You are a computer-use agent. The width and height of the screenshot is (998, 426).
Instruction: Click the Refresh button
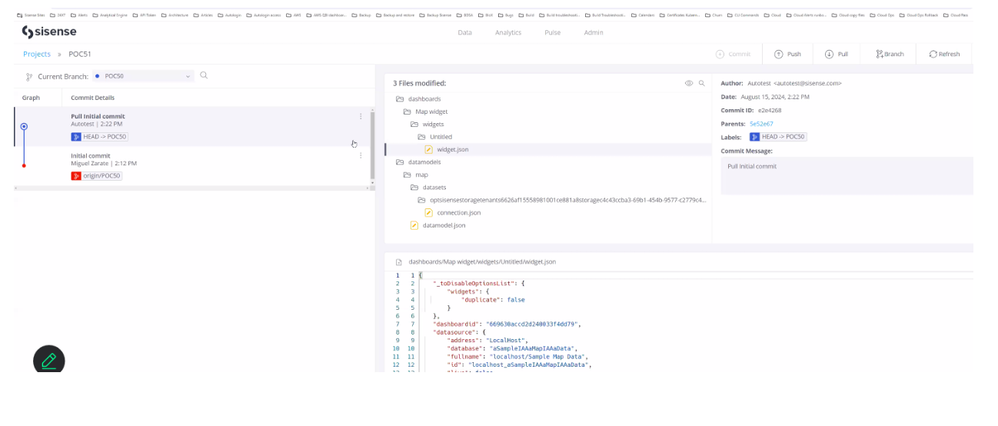click(943, 54)
